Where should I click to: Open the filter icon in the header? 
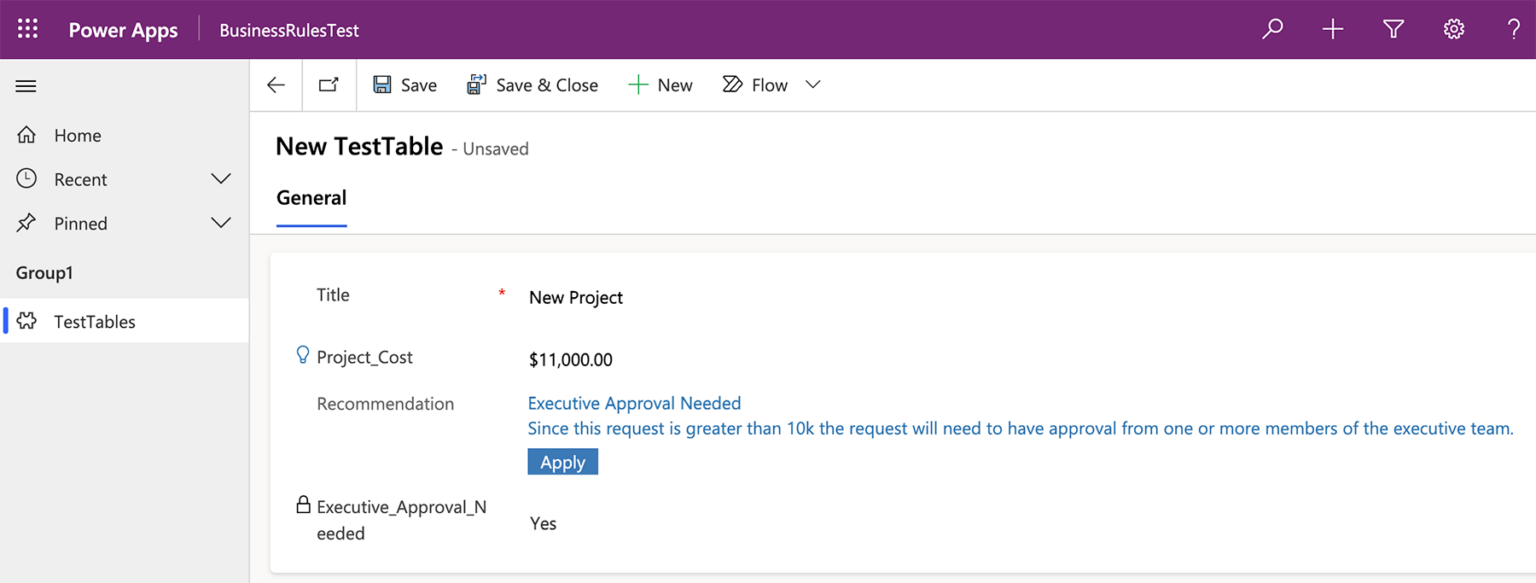1393,29
